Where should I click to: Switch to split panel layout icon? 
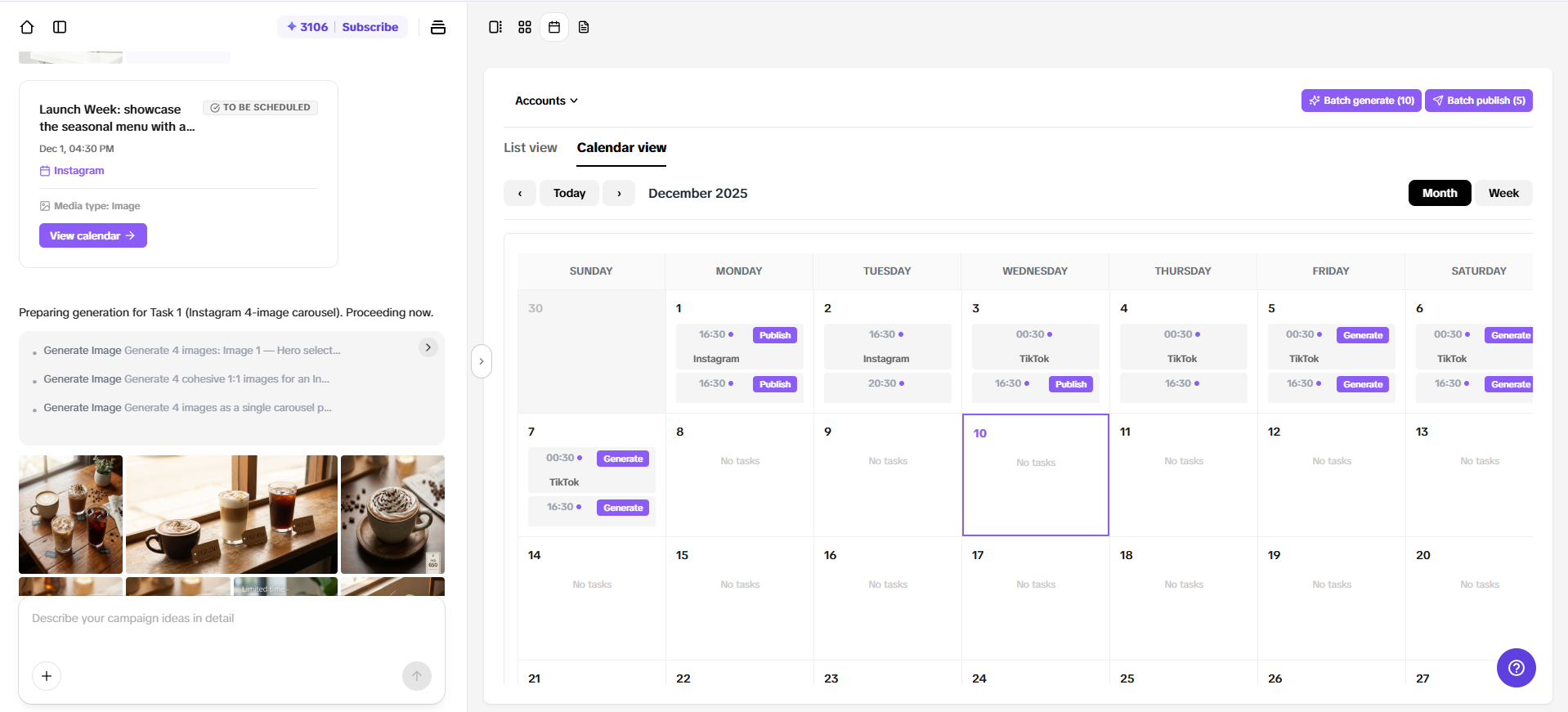(x=495, y=27)
